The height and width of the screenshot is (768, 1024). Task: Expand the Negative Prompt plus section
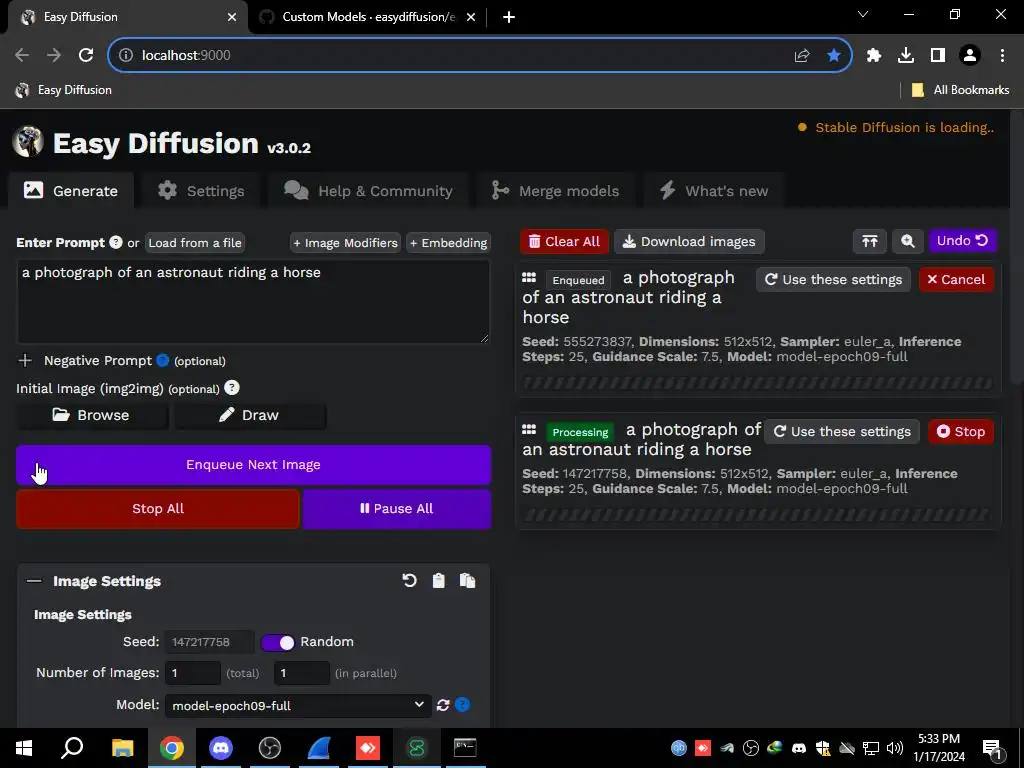click(x=25, y=360)
